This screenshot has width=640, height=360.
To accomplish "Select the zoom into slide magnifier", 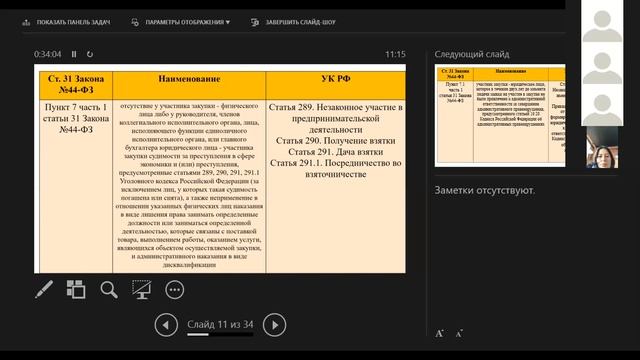I will point(109,289).
